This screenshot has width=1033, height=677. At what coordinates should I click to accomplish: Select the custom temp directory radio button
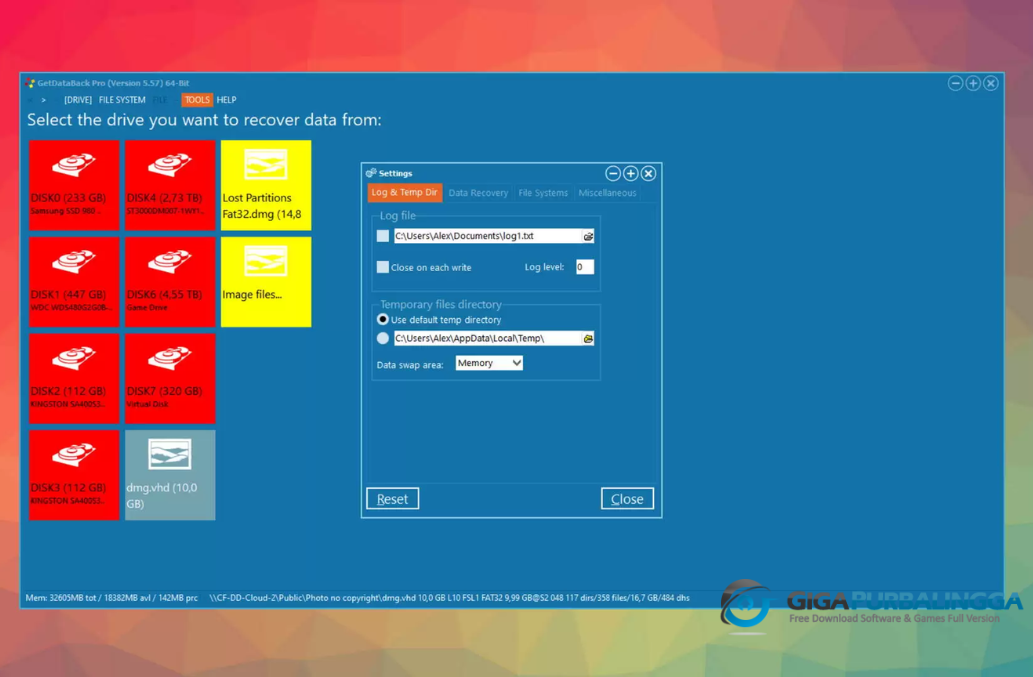click(x=383, y=338)
